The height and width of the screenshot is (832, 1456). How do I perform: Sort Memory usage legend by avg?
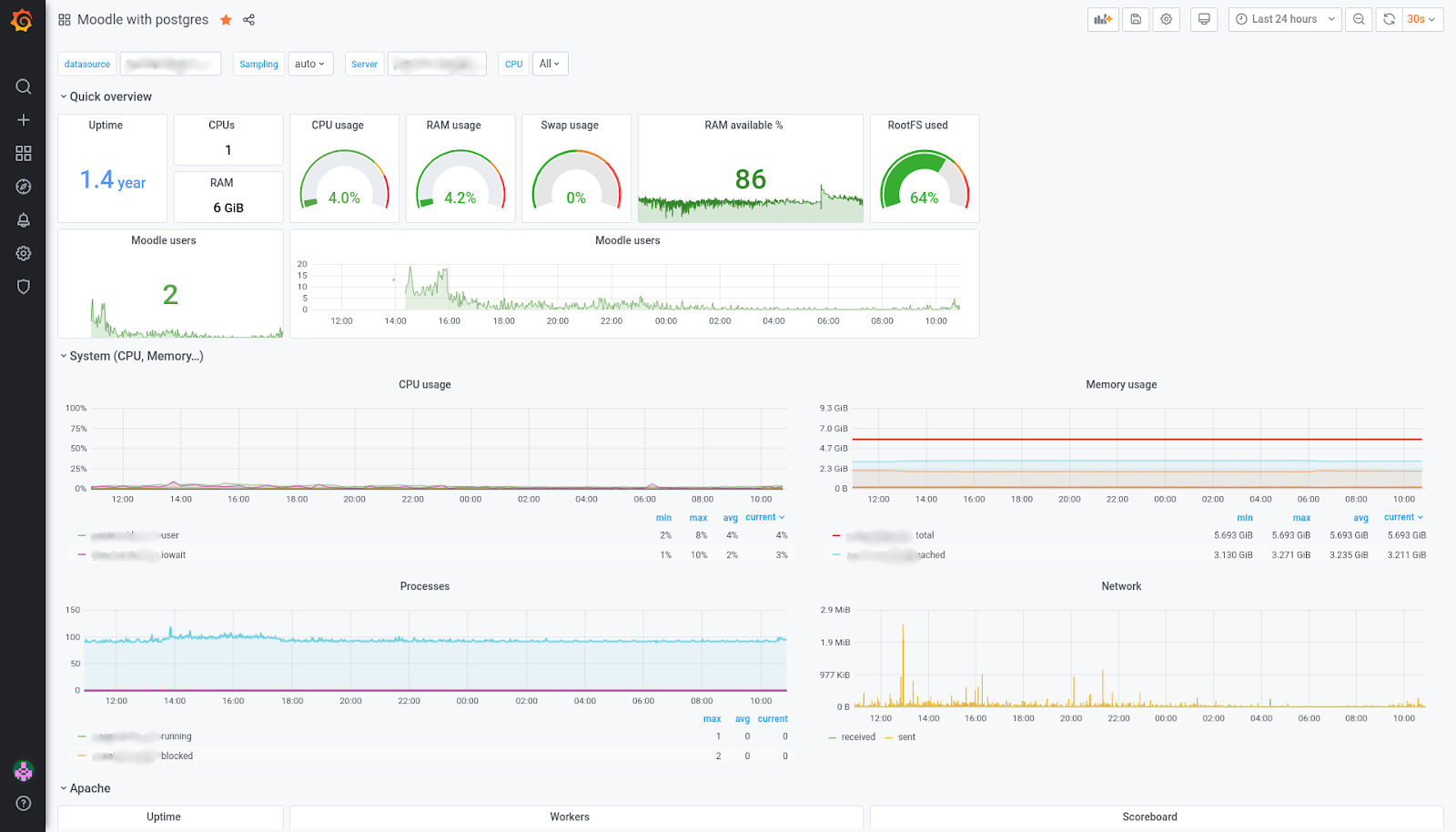pyautogui.click(x=1360, y=518)
